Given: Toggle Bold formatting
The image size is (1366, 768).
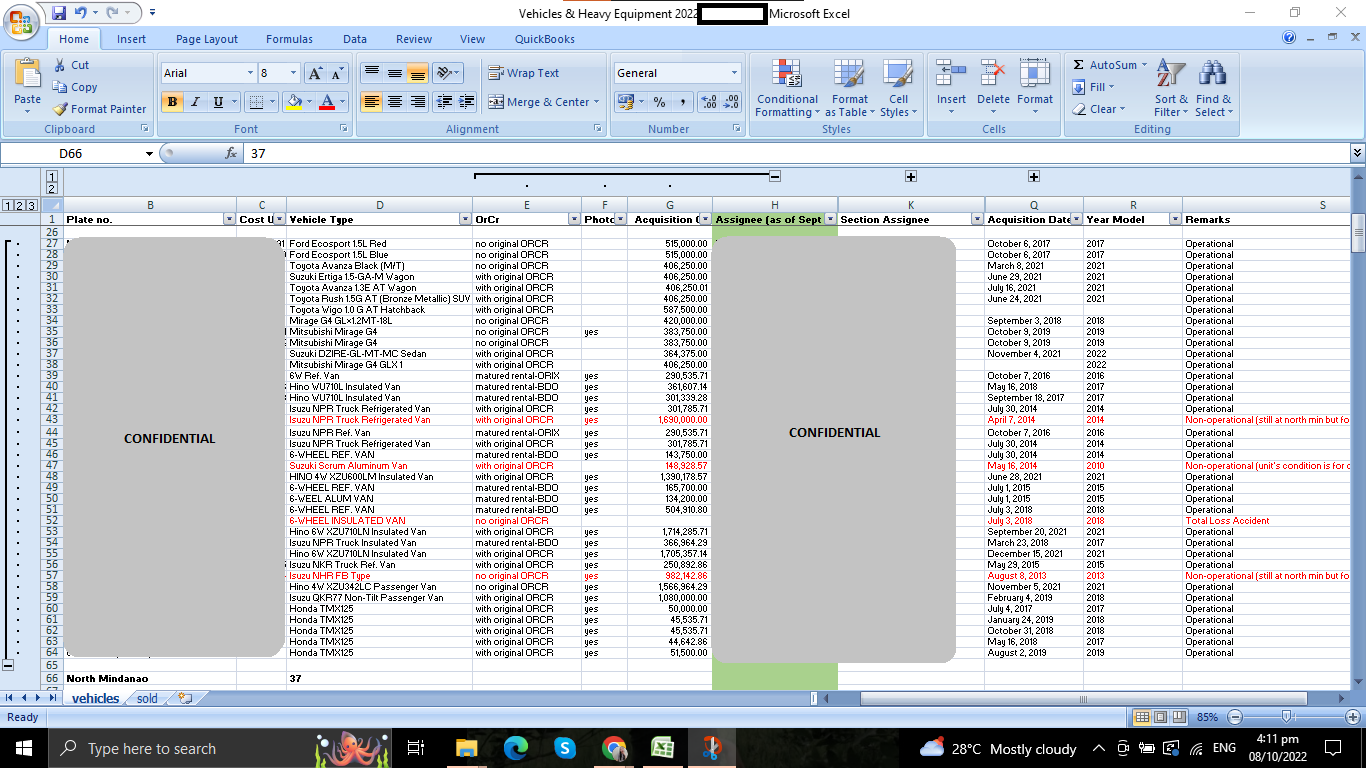Looking at the screenshot, I should click(x=173, y=102).
